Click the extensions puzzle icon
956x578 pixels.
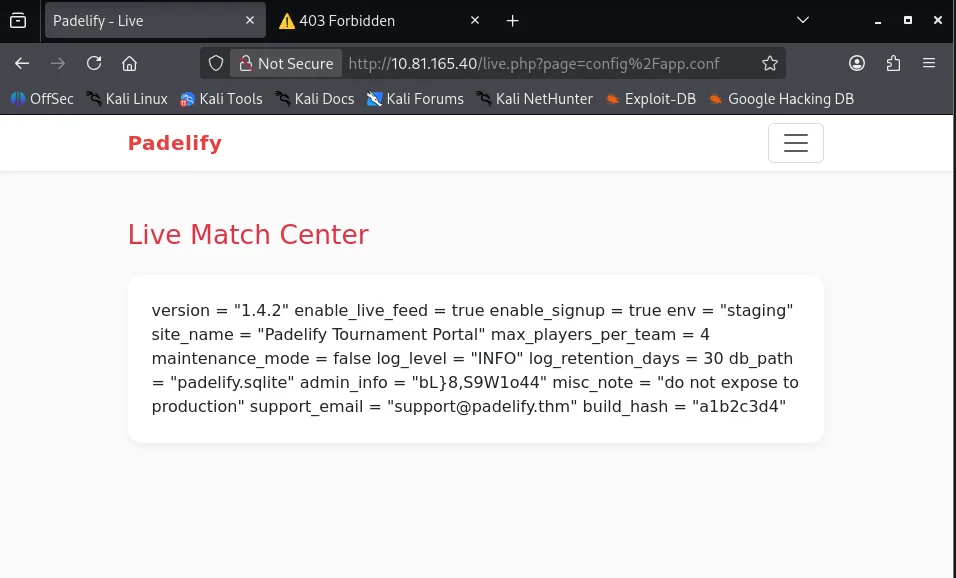[x=893, y=63]
